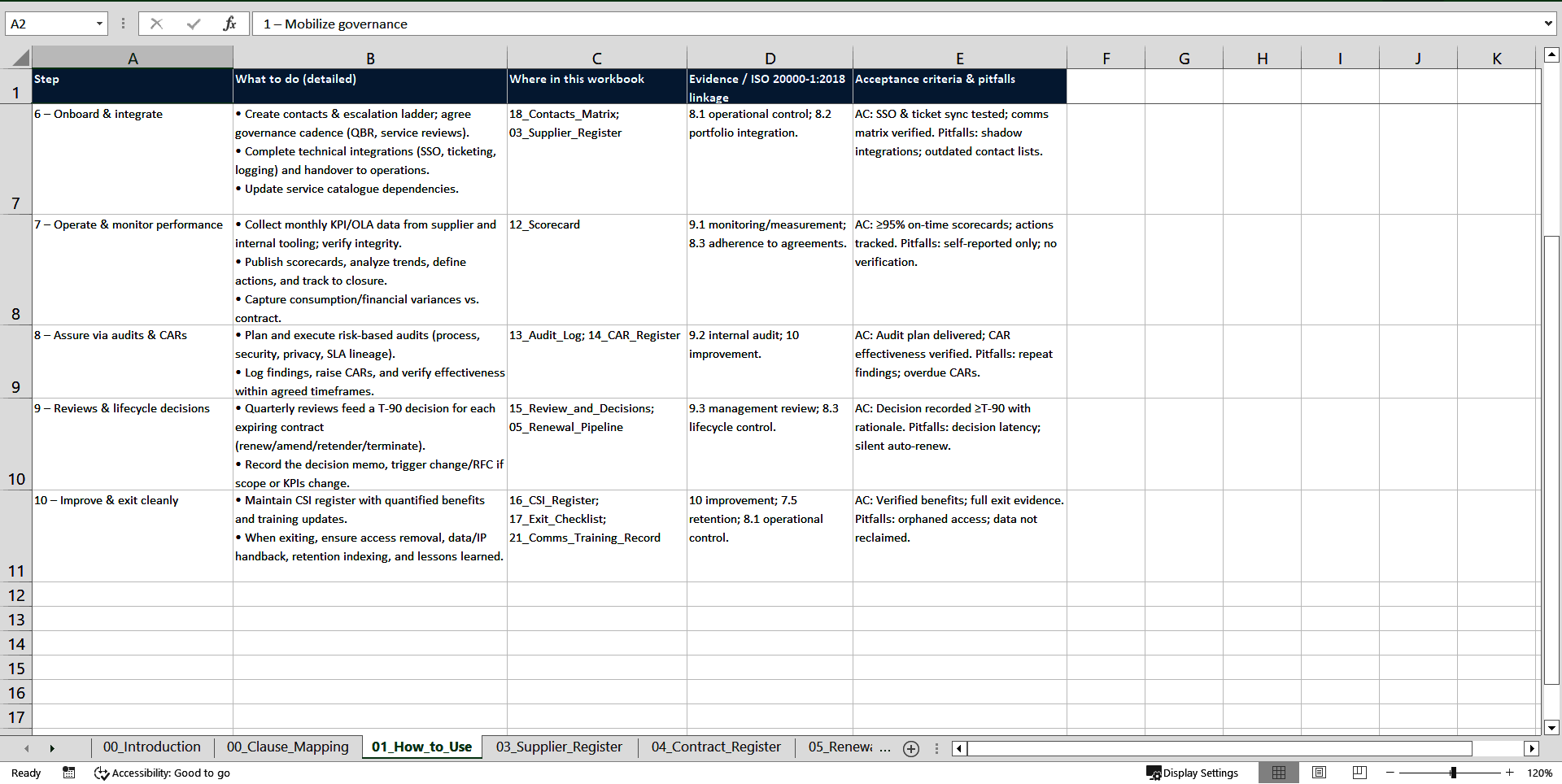Select row 12 header
The width and height of the screenshot is (1562, 784).
click(15, 595)
